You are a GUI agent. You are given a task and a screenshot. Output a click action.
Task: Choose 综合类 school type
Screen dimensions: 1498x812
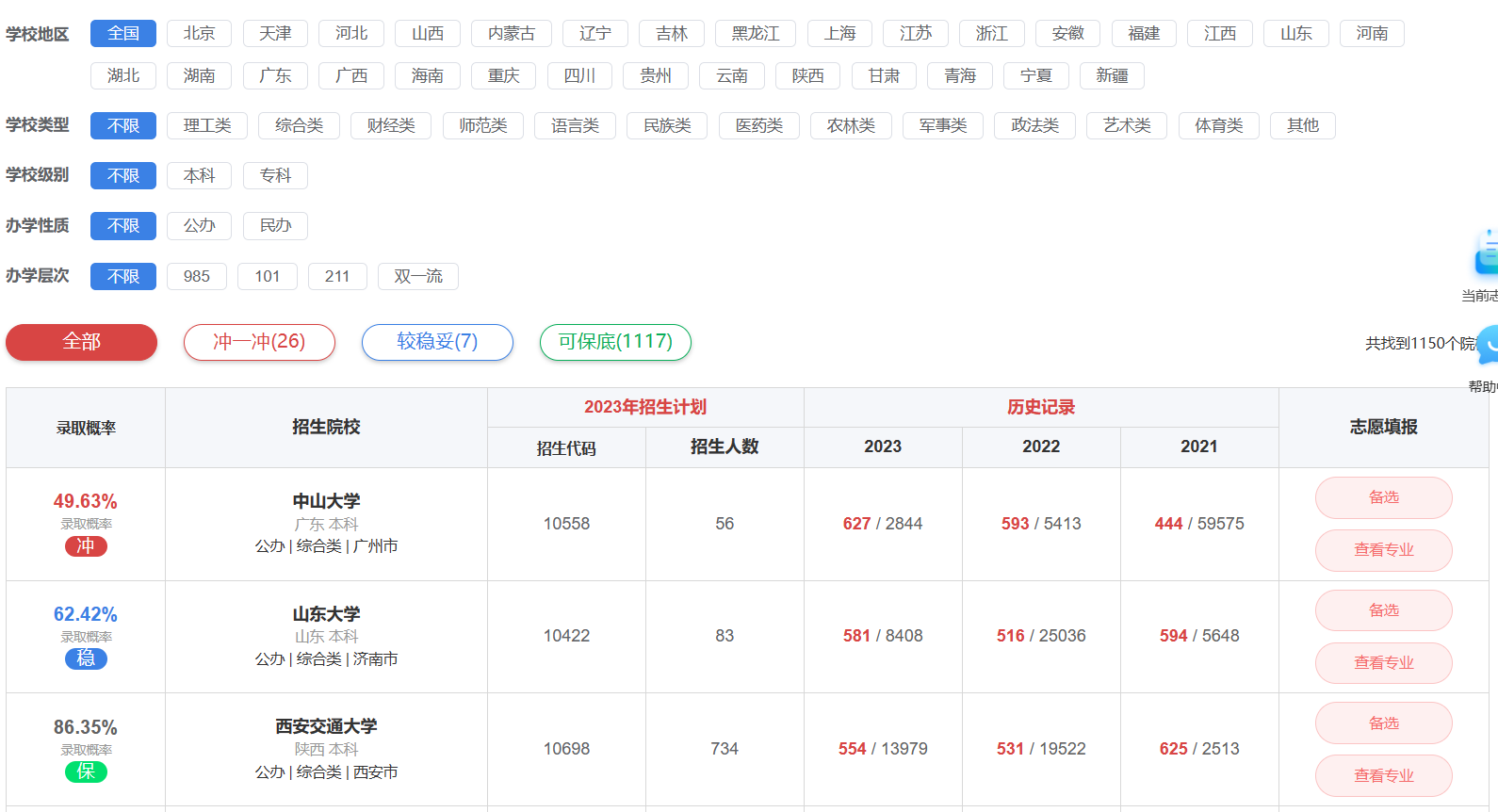tap(299, 125)
